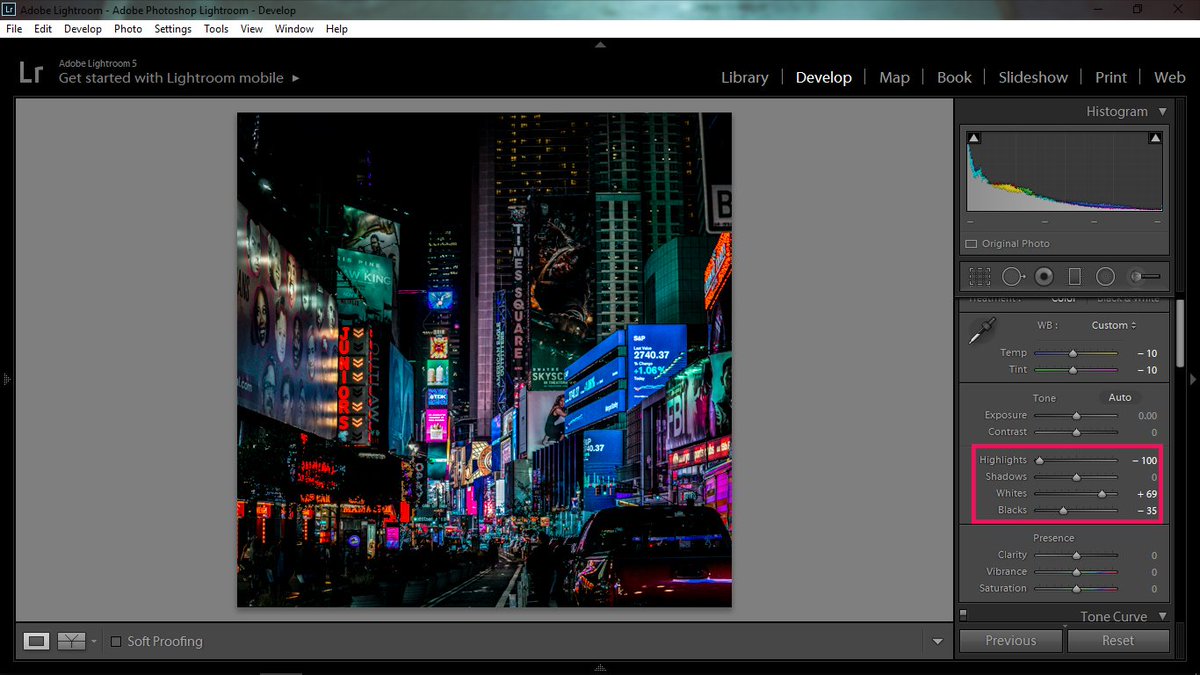Click the Contrast slider handle
This screenshot has height=675, width=1200.
point(1076,432)
